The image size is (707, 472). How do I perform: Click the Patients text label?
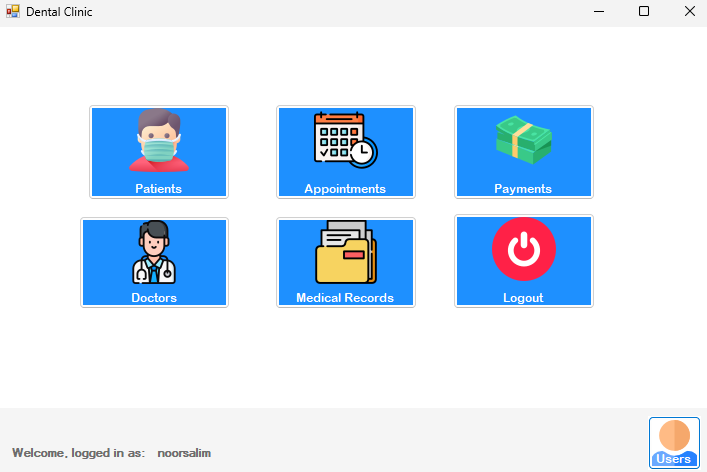coord(159,188)
